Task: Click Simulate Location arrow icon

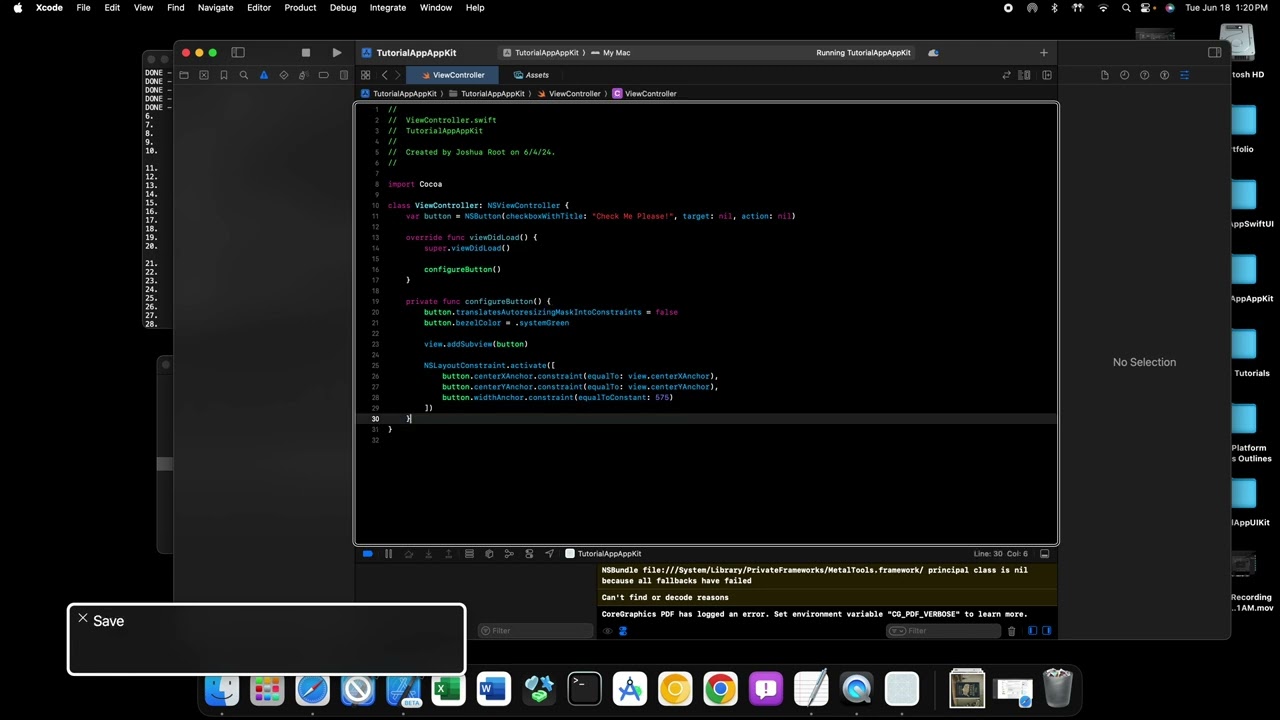Action: click(x=549, y=554)
